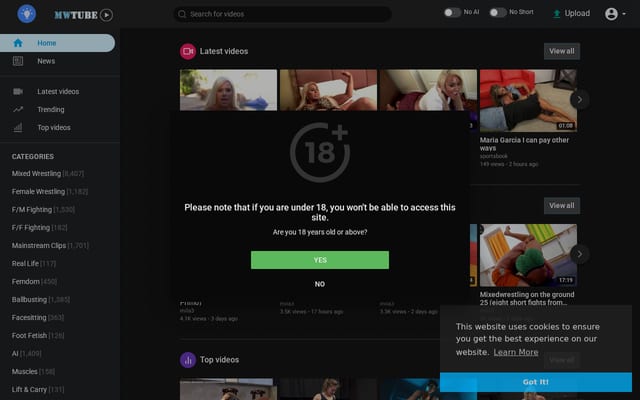This screenshot has height=400, width=640.
Task: Click the sidebar camera icon for Latest videos
Action: point(18,91)
